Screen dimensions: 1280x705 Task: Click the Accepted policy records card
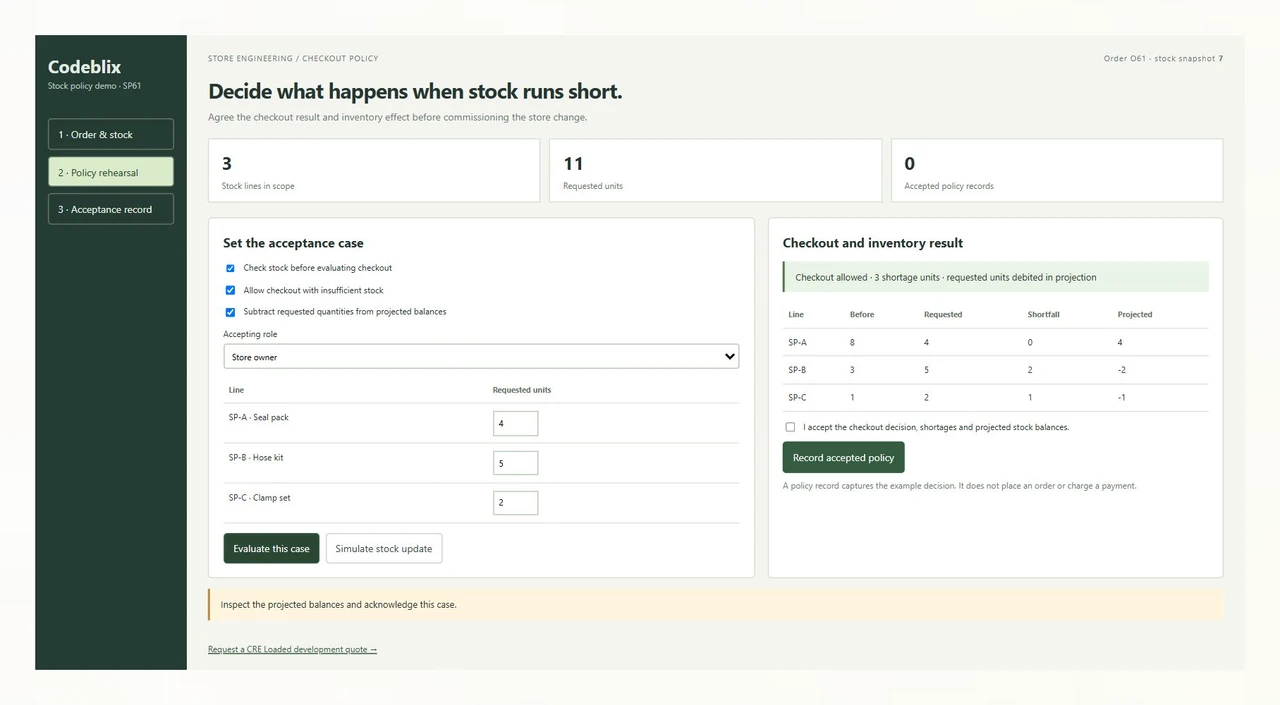point(1057,170)
